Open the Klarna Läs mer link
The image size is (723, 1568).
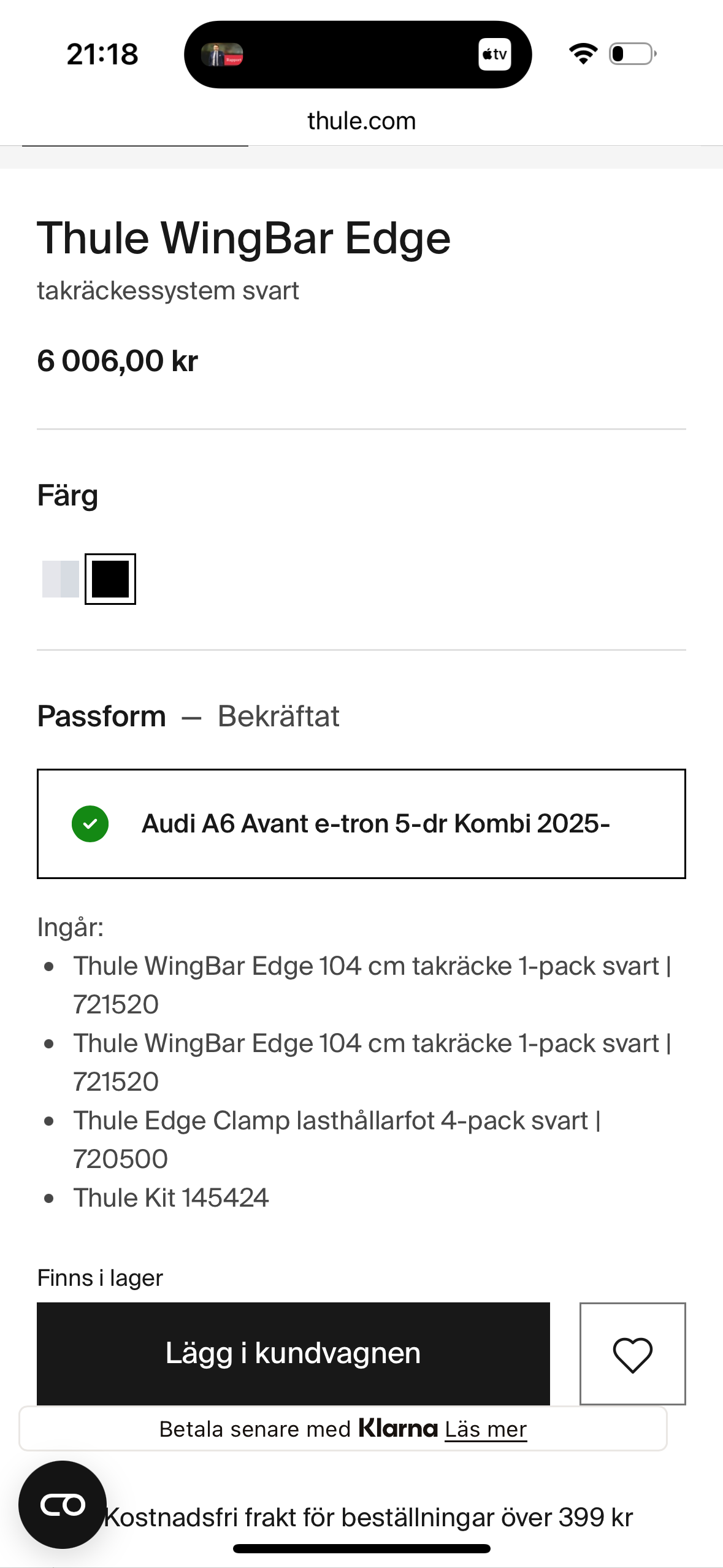(486, 1429)
